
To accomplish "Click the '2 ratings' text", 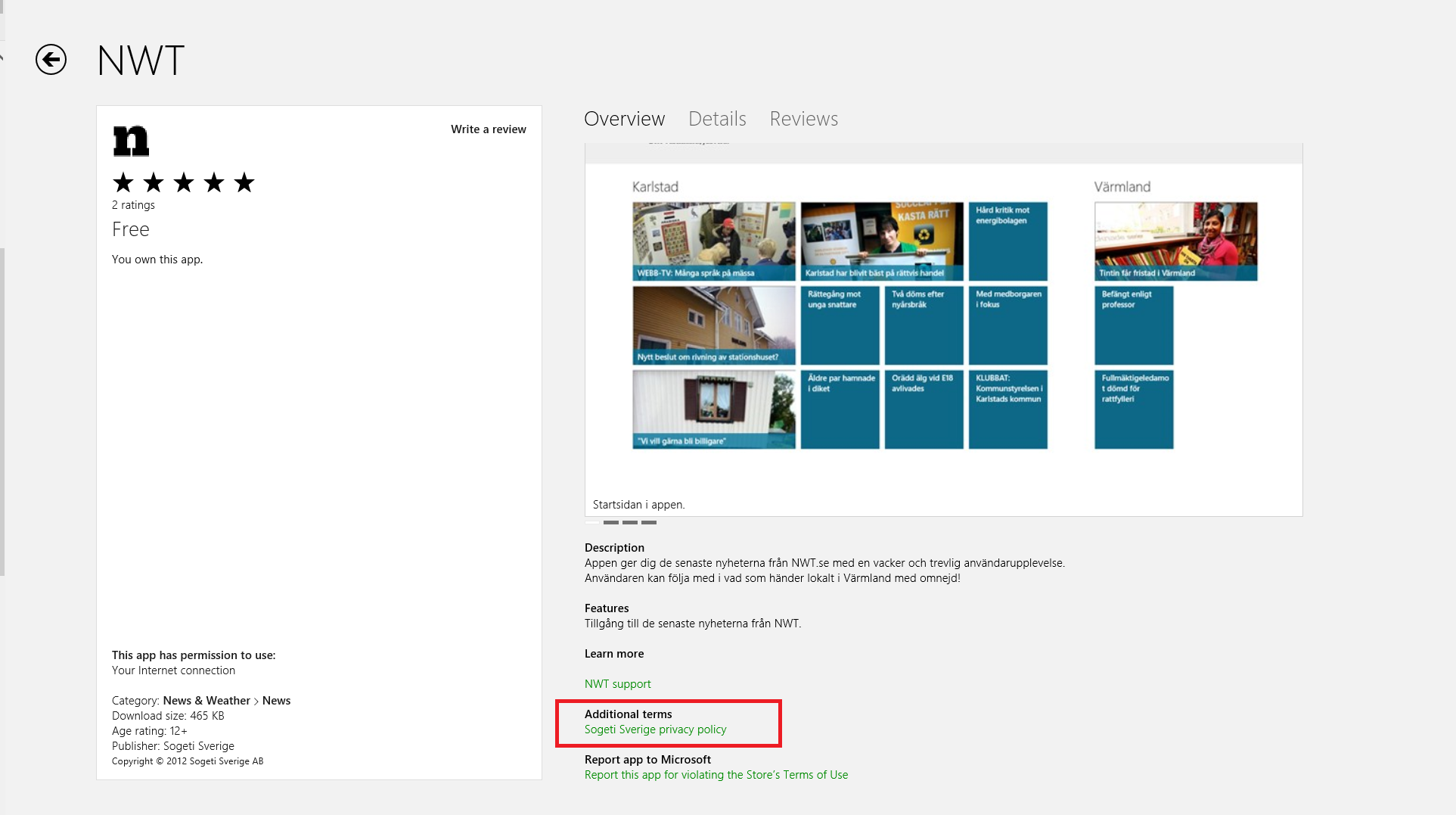I will coord(133,205).
